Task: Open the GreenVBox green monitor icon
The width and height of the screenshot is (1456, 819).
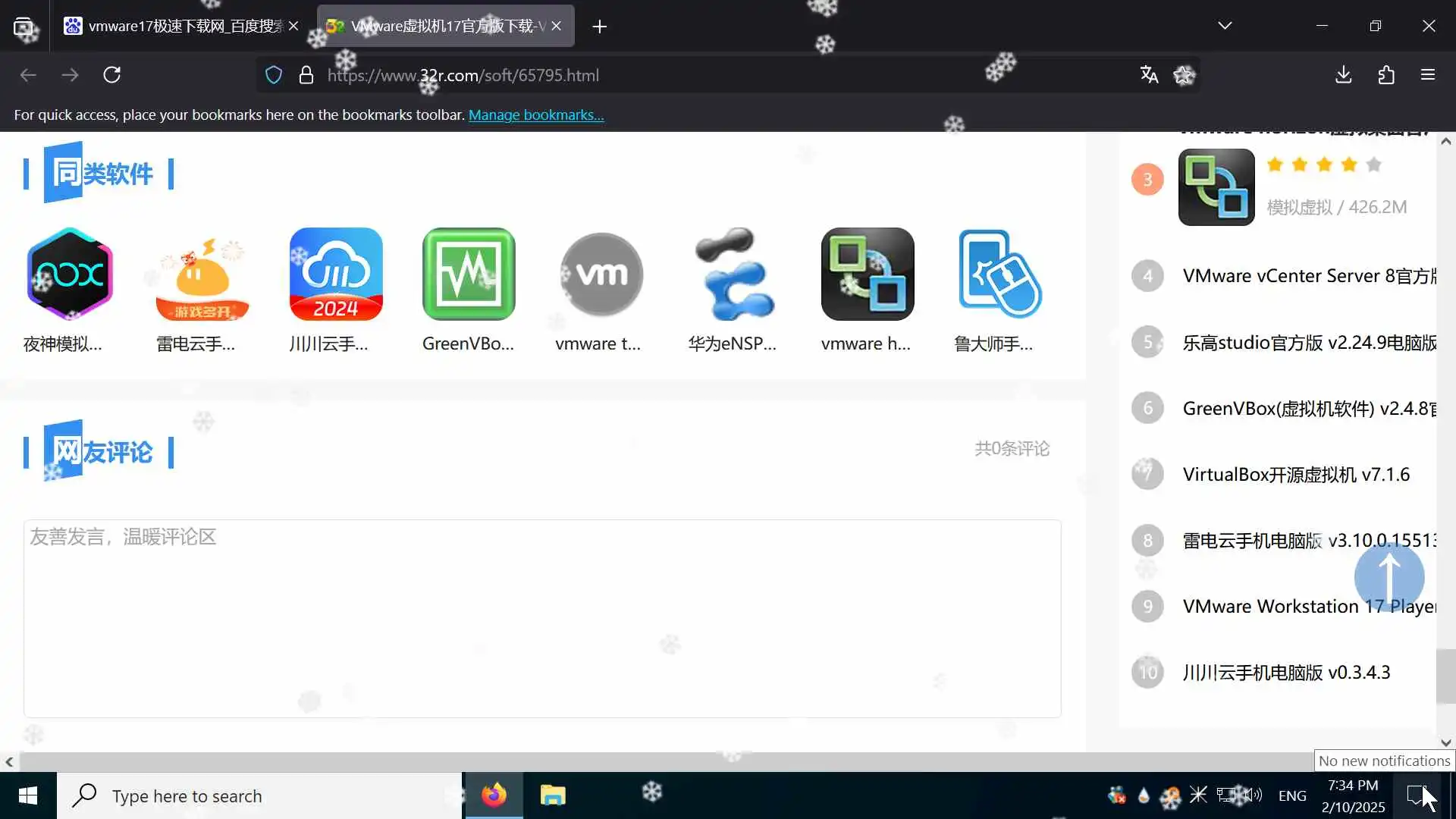Action: [x=469, y=275]
